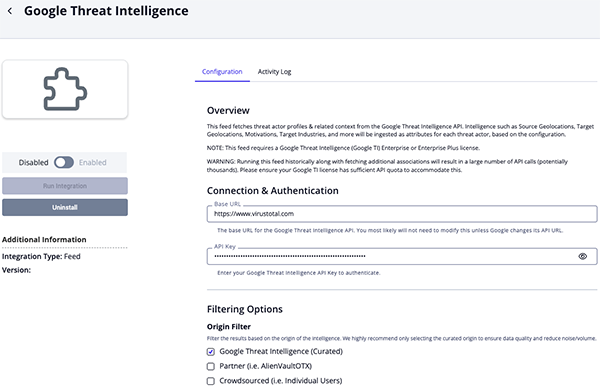Click the Connection & Authentication heading

tap(272, 191)
